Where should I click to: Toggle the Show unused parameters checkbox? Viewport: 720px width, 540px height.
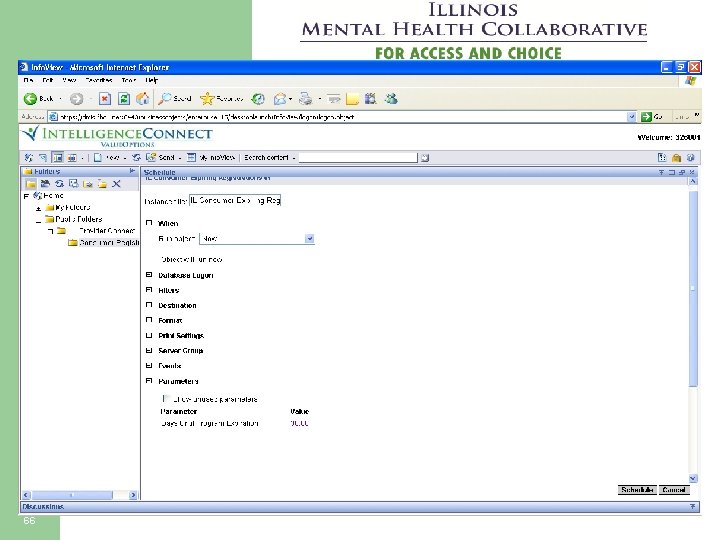pos(166,399)
